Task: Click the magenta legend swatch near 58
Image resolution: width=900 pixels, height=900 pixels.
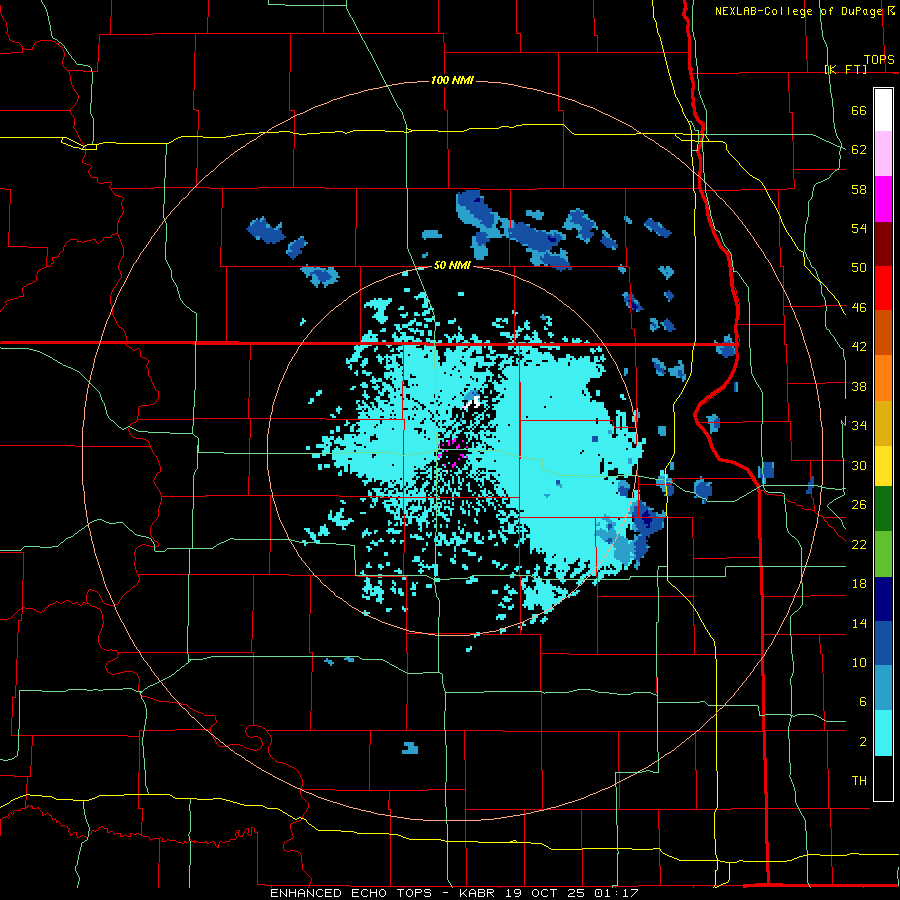Action: coord(883,199)
